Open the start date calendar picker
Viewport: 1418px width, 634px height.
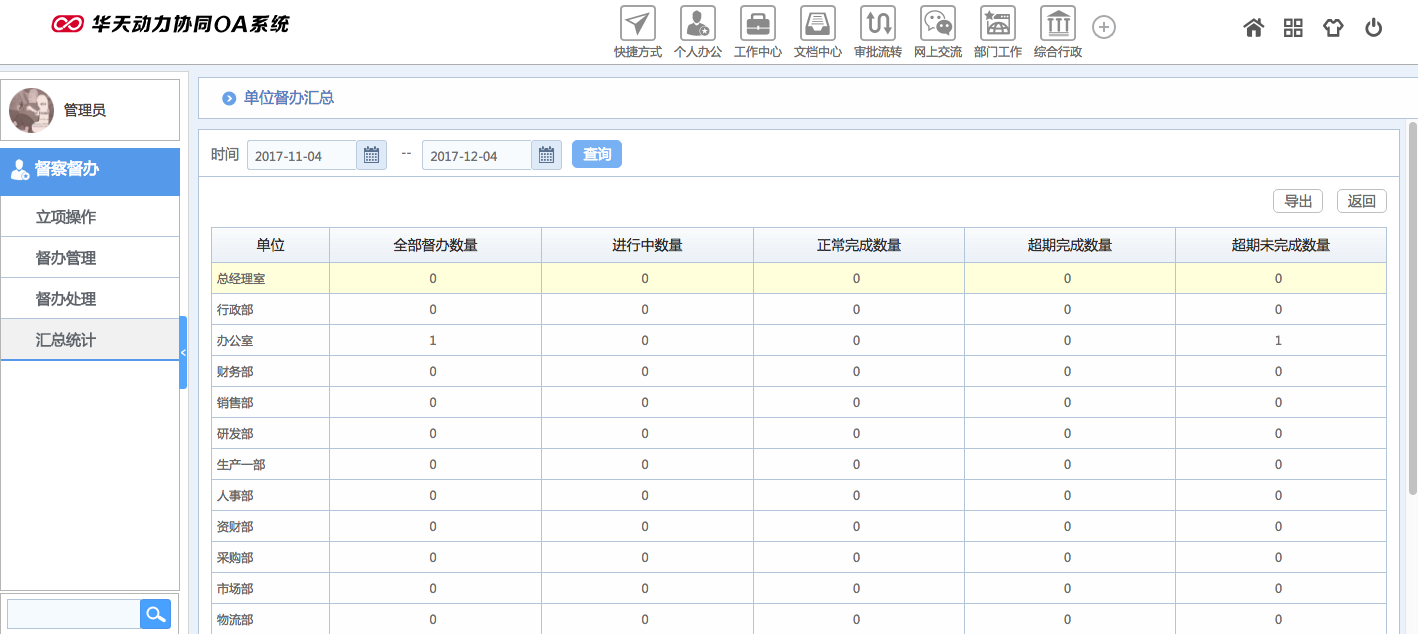coord(371,155)
